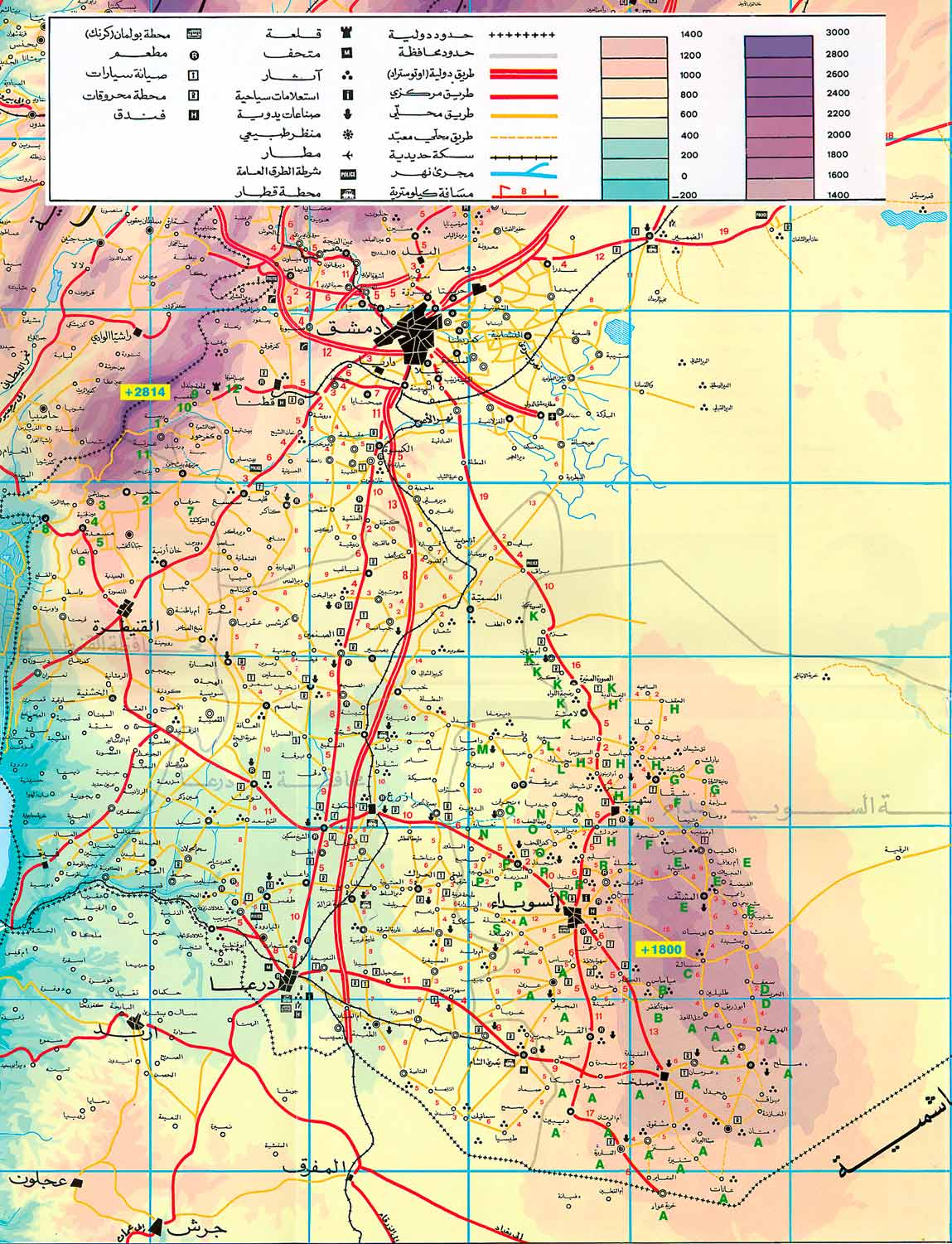Click the yellow +1800 elevation marker

click(660, 950)
